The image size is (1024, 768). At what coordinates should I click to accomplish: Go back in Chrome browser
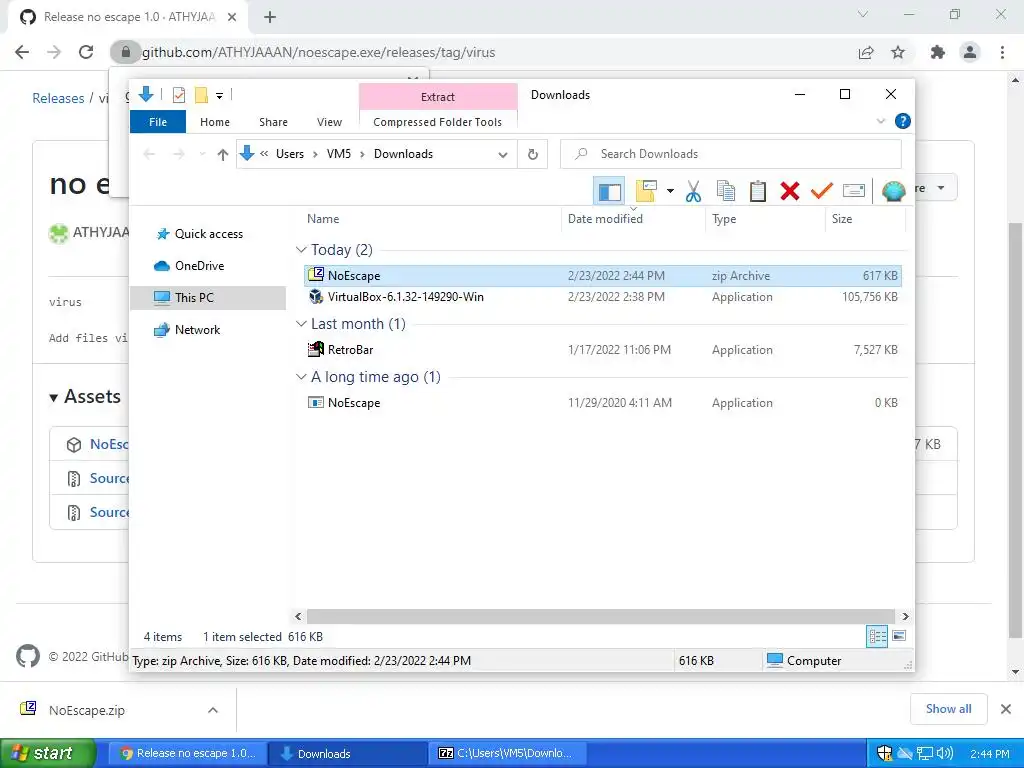pos(22,52)
